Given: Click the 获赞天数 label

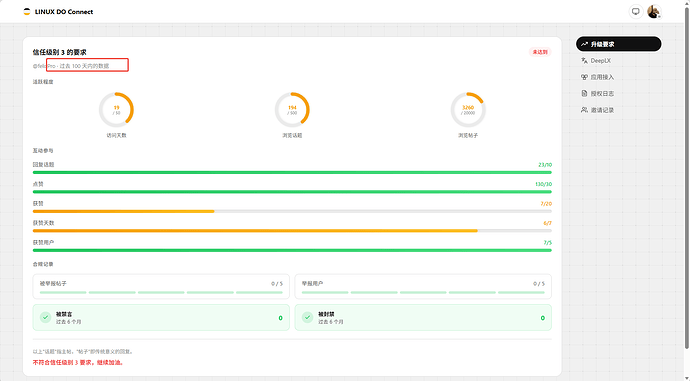Looking at the screenshot, I should click(43, 223).
